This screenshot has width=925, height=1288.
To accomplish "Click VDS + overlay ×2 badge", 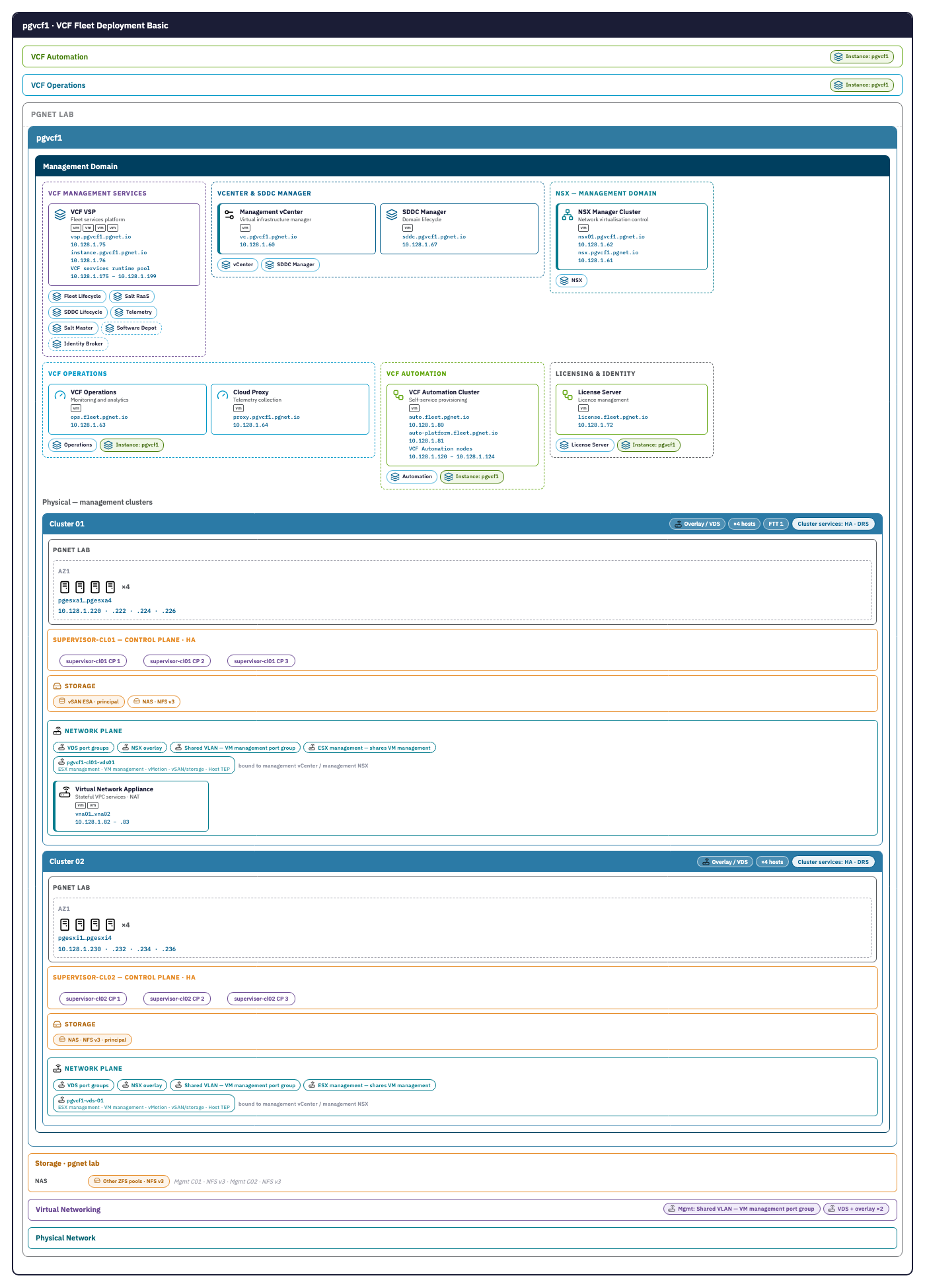I will pos(856,1209).
